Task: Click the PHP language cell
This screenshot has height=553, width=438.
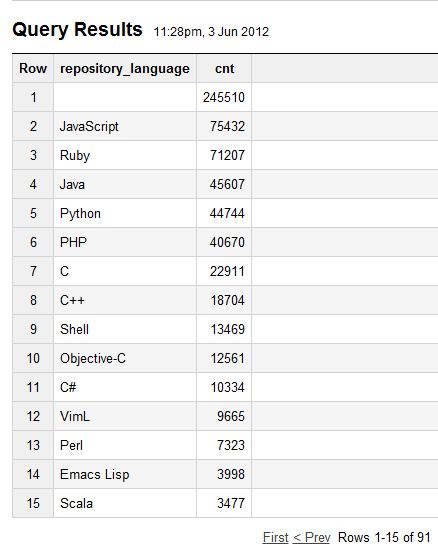Action: click(125, 242)
